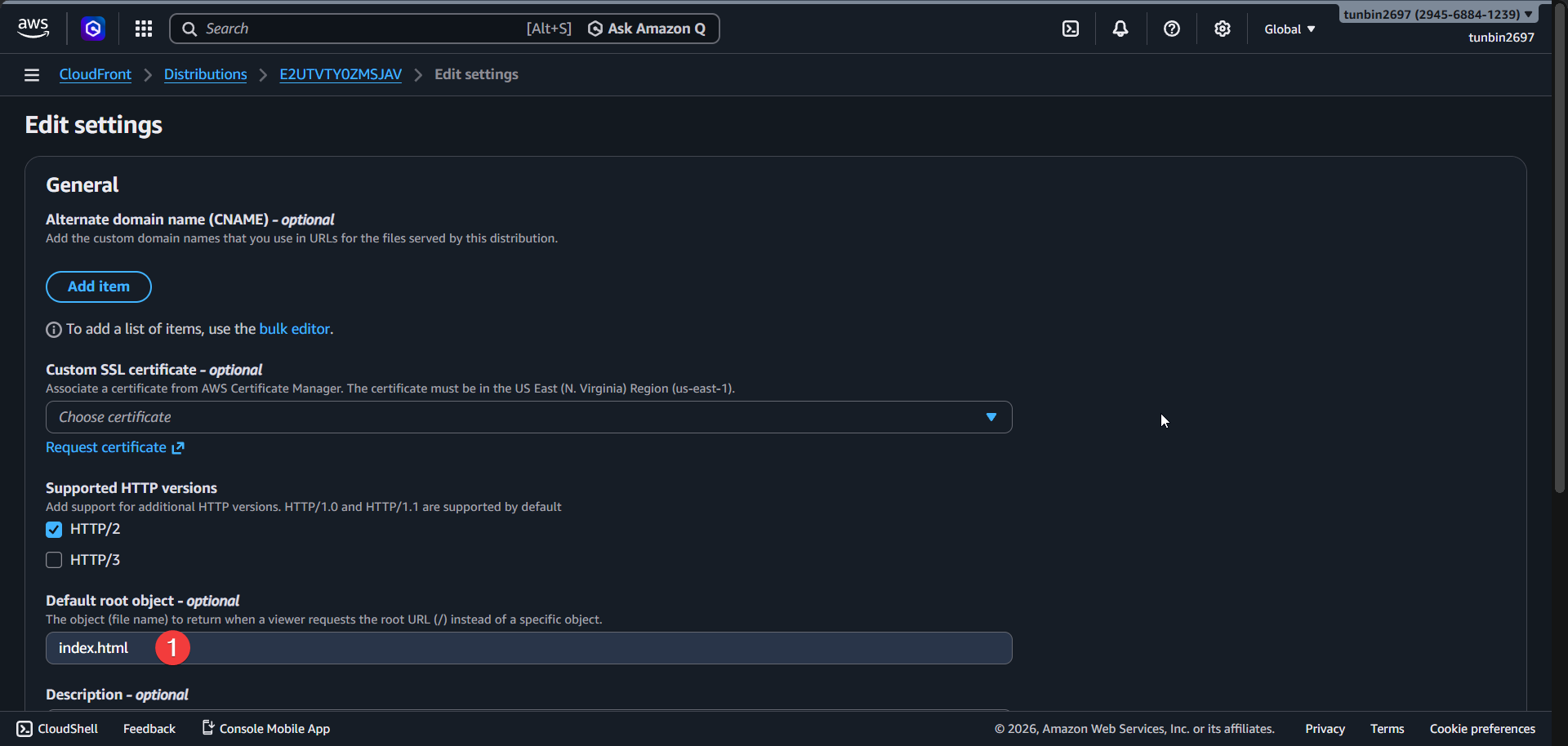The image size is (1568, 746).
Task: Disable the HTTP/2 checkbox
Action: coord(53,529)
